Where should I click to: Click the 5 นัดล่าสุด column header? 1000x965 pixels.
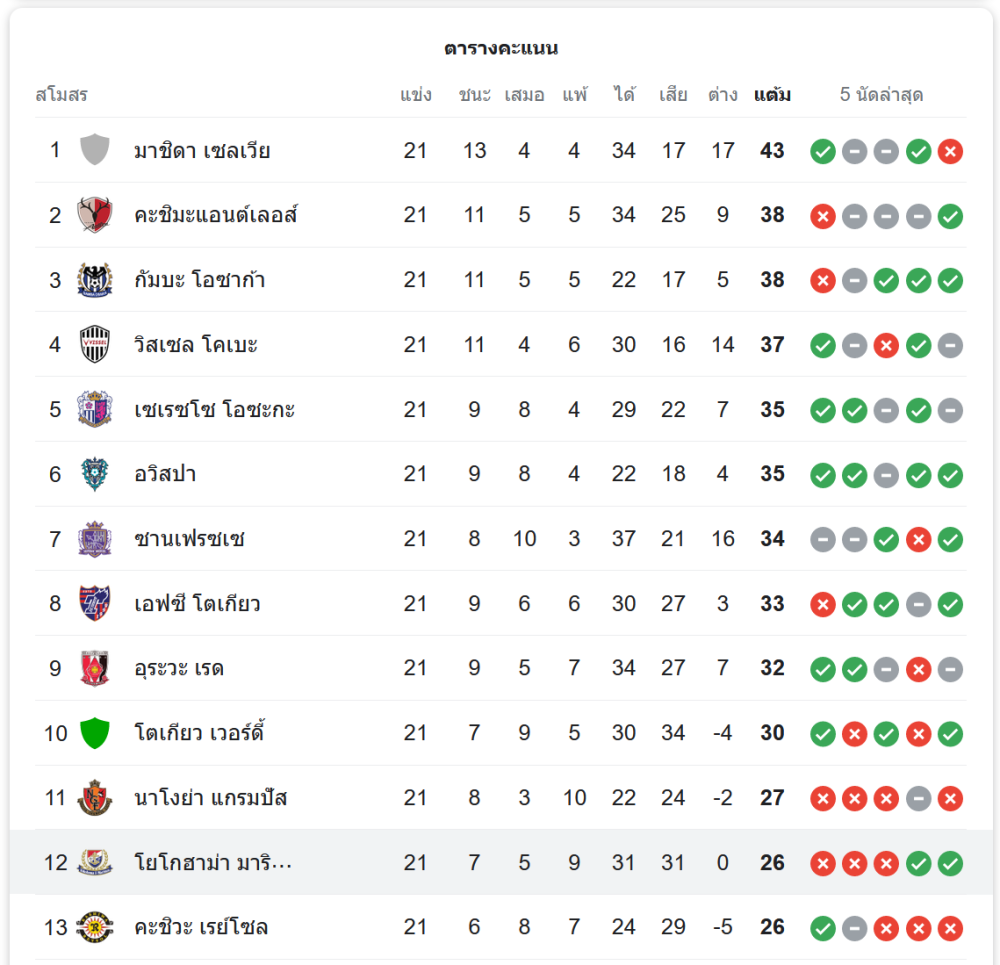(x=881, y=95)
